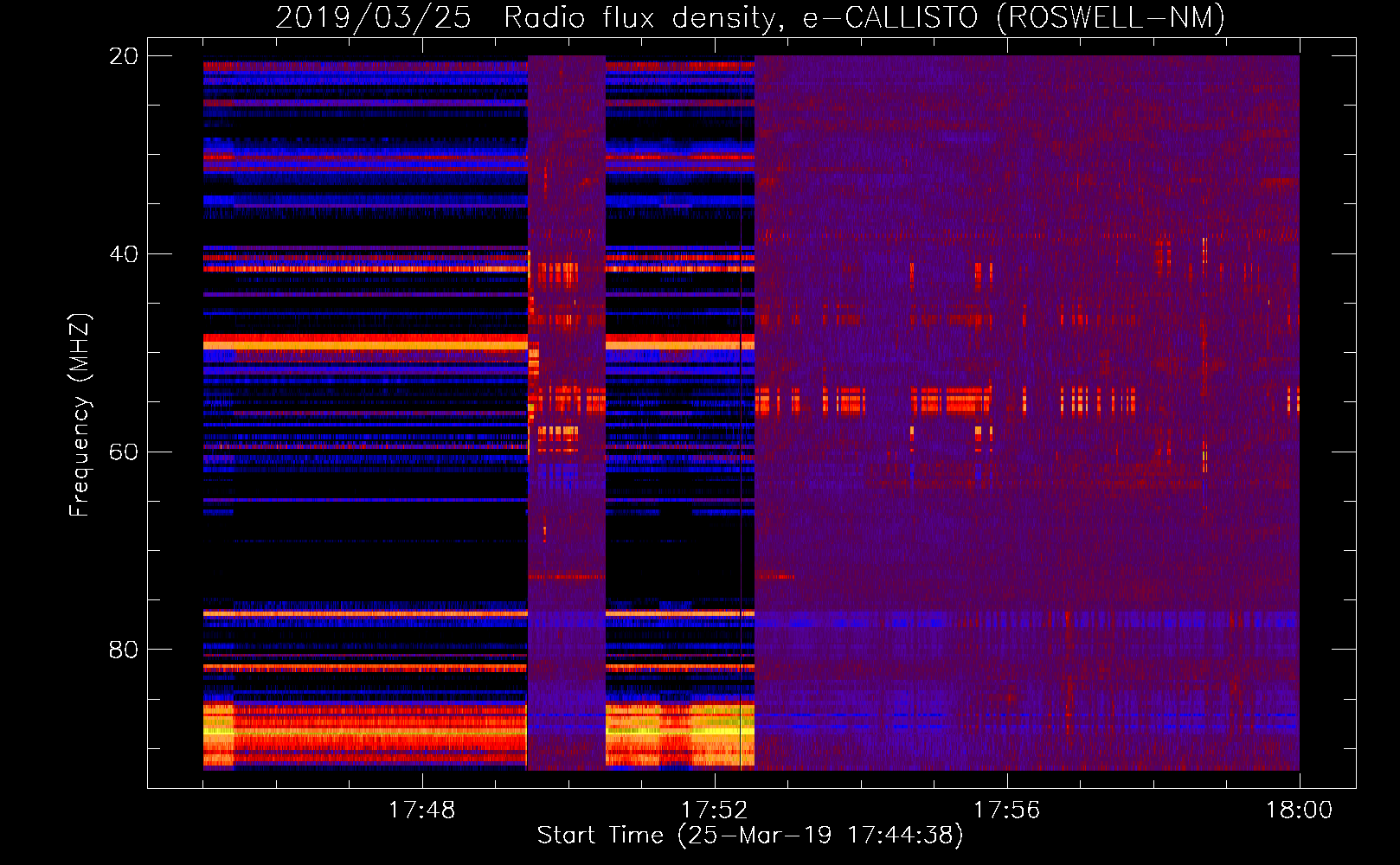Click the 17:52 time tick label
Screen dimensions: 1400x865
tap(714, 811)
